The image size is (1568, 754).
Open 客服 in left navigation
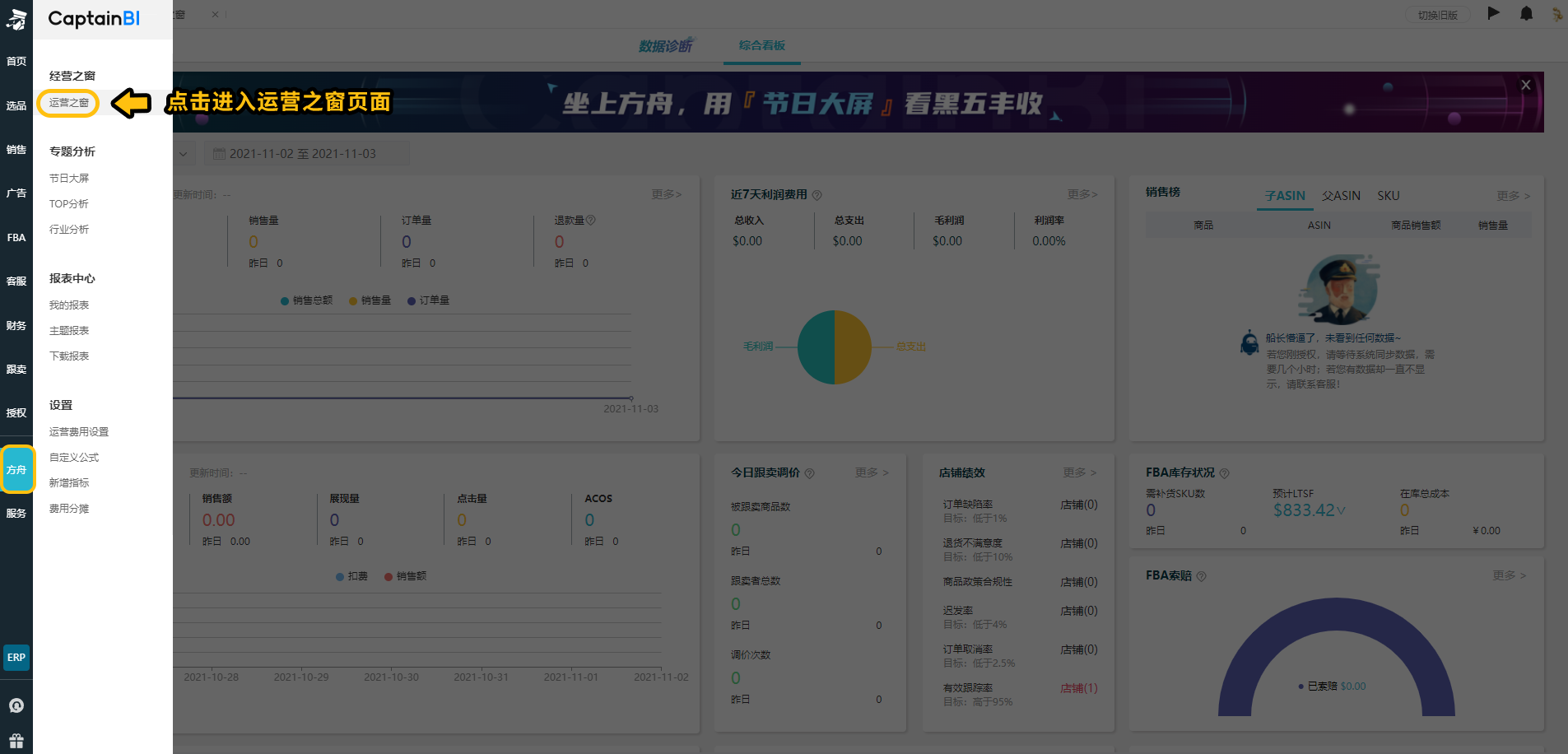[16, 282]
